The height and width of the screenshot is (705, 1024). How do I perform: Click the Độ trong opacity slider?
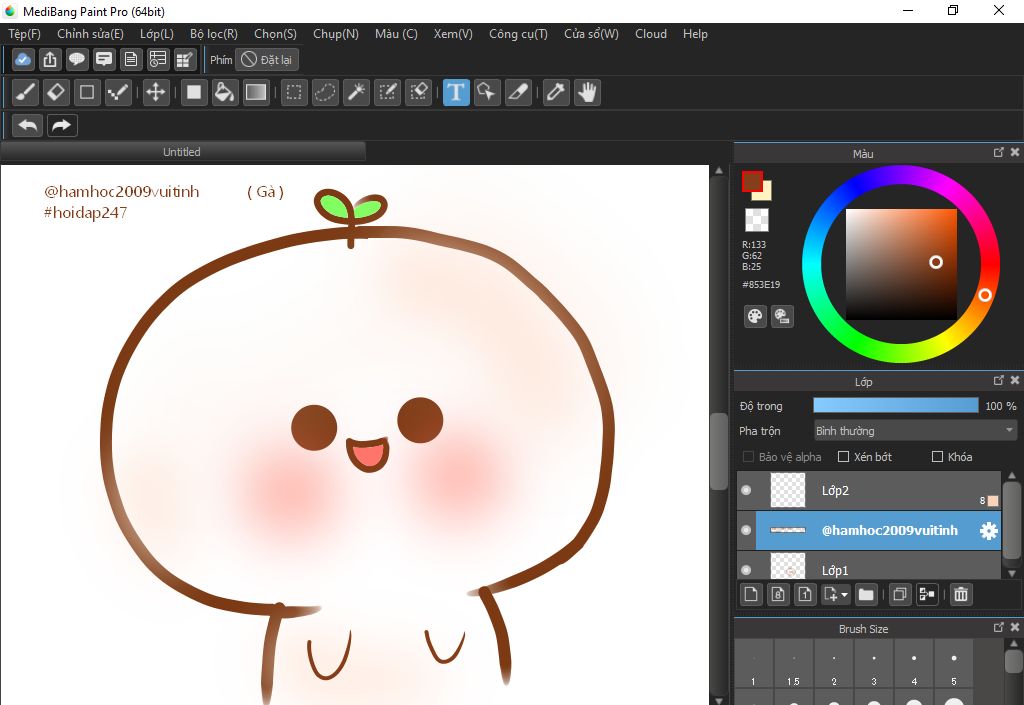point(896,405)
